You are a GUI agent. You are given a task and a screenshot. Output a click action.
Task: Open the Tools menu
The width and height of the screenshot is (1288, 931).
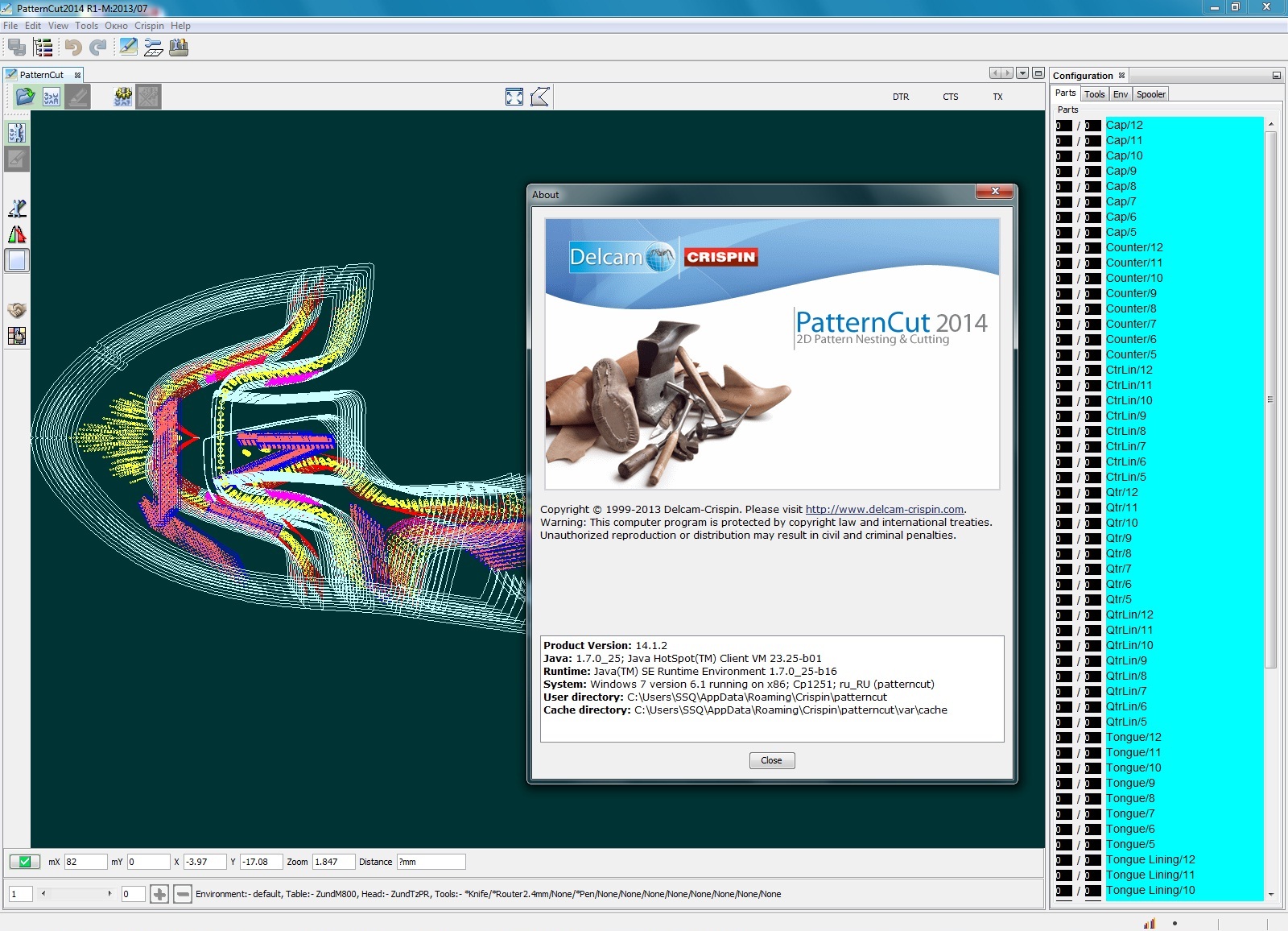point(86,26)
